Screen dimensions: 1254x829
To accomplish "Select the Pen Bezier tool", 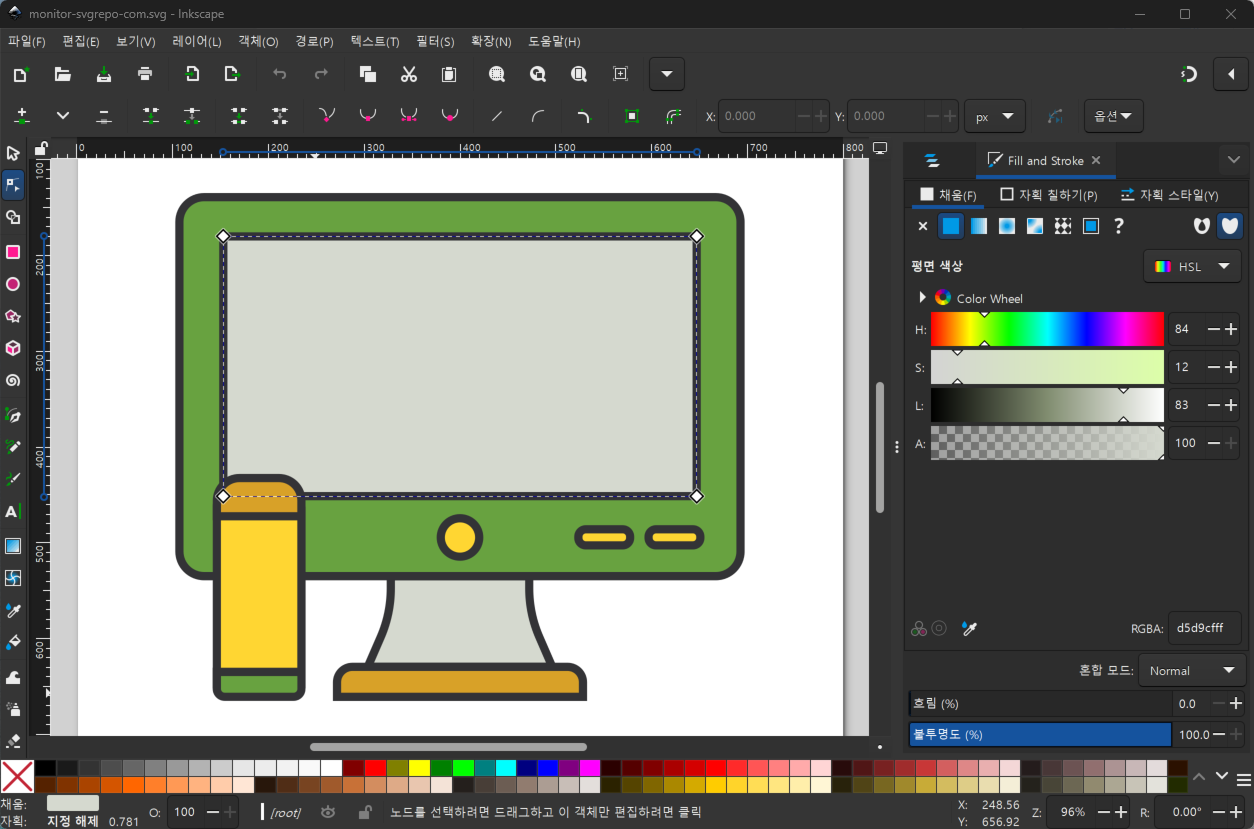I will pos(13,414).
